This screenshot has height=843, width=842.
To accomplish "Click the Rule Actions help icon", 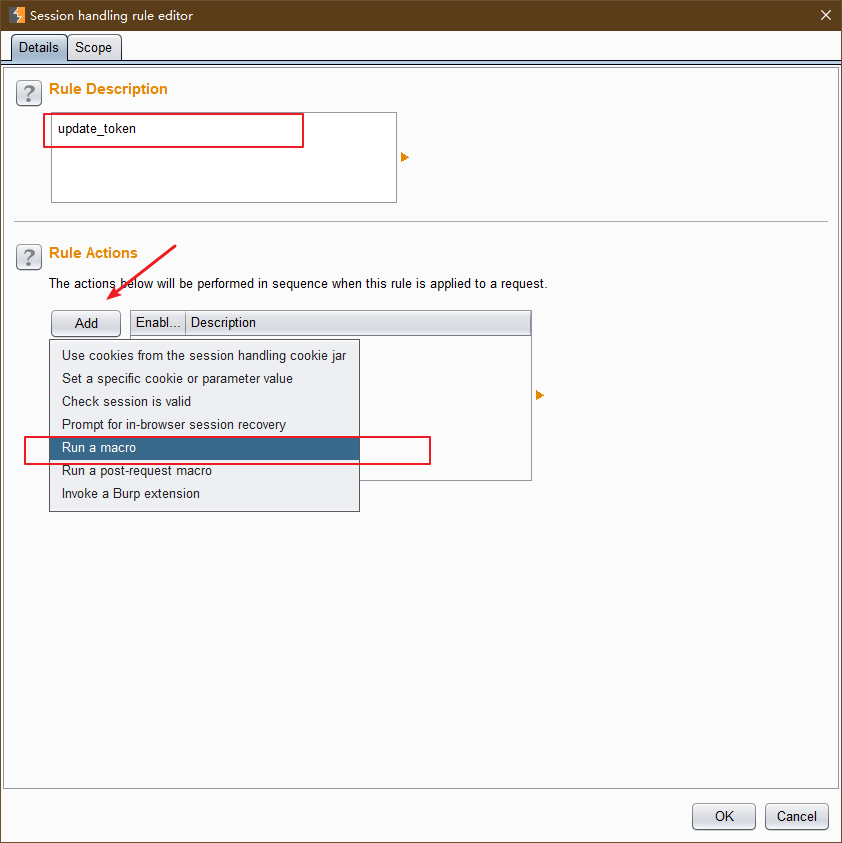I will pos(29,257).
